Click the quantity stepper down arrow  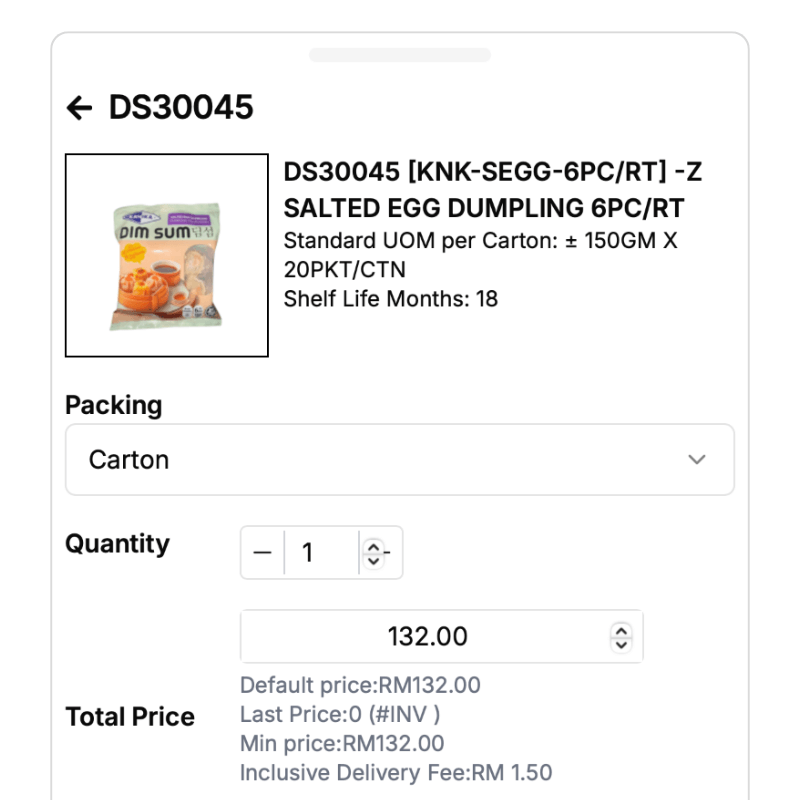point(374,560)
